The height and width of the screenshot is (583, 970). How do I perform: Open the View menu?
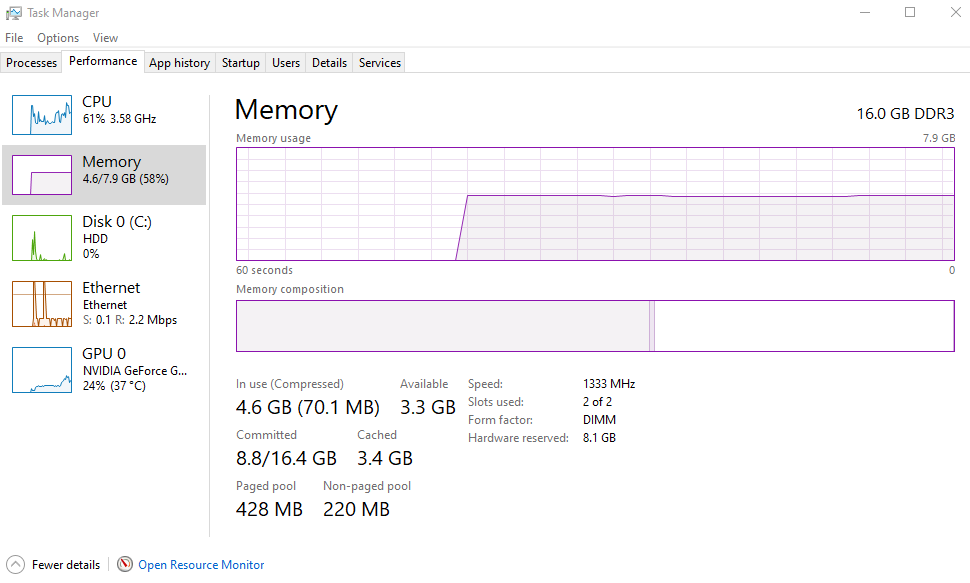[105, 38]
